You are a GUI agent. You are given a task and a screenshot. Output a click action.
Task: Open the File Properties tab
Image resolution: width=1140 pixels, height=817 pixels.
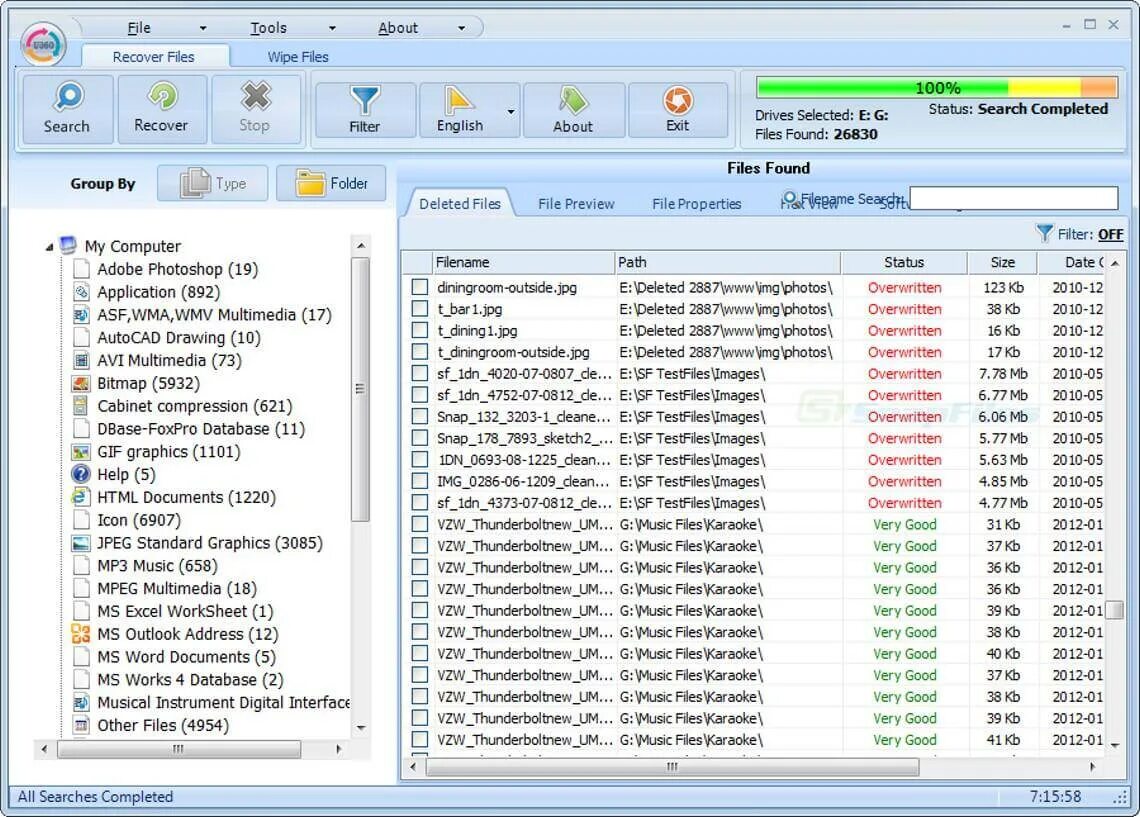click(697, 204)
